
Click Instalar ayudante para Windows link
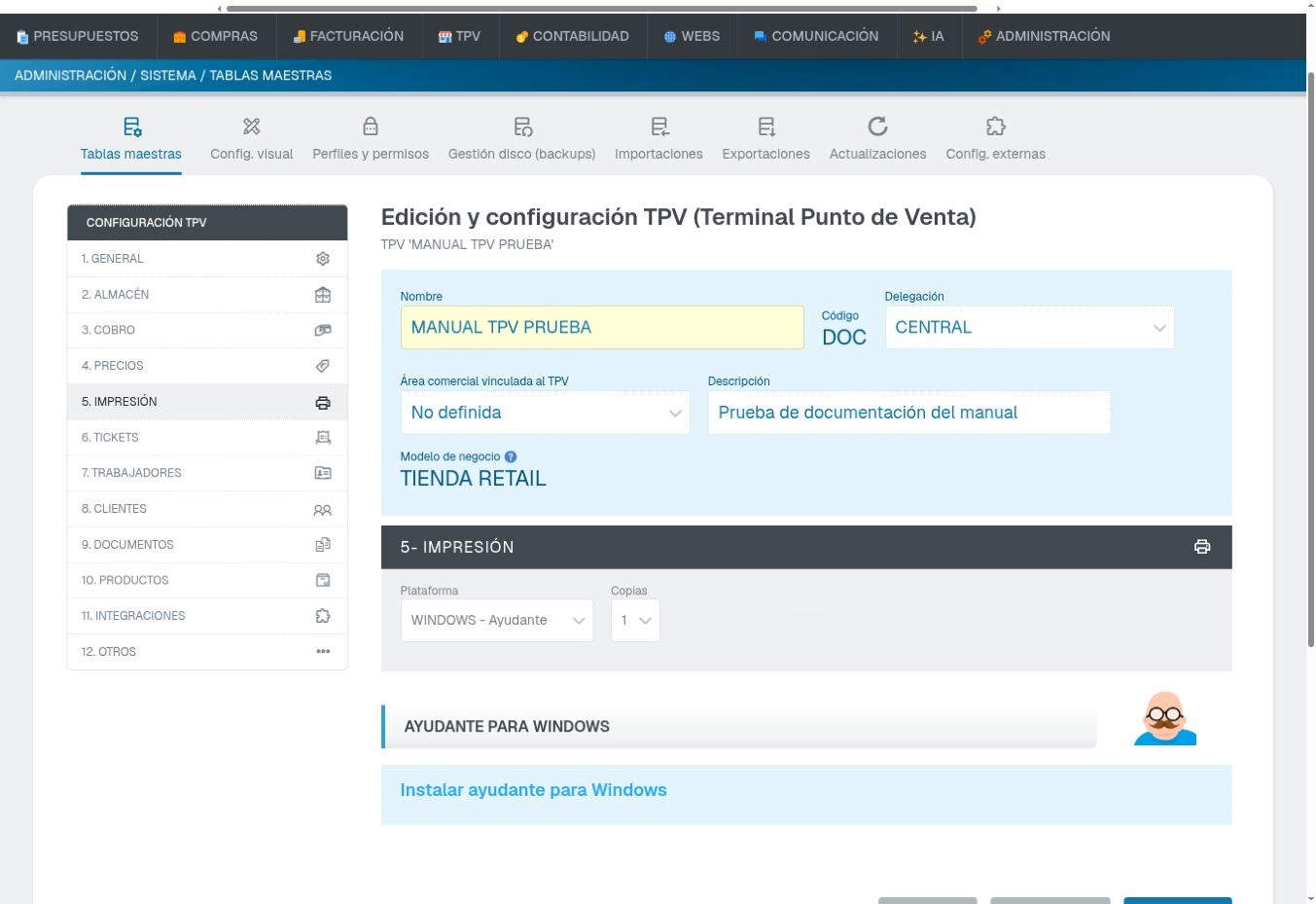[533, 790]
